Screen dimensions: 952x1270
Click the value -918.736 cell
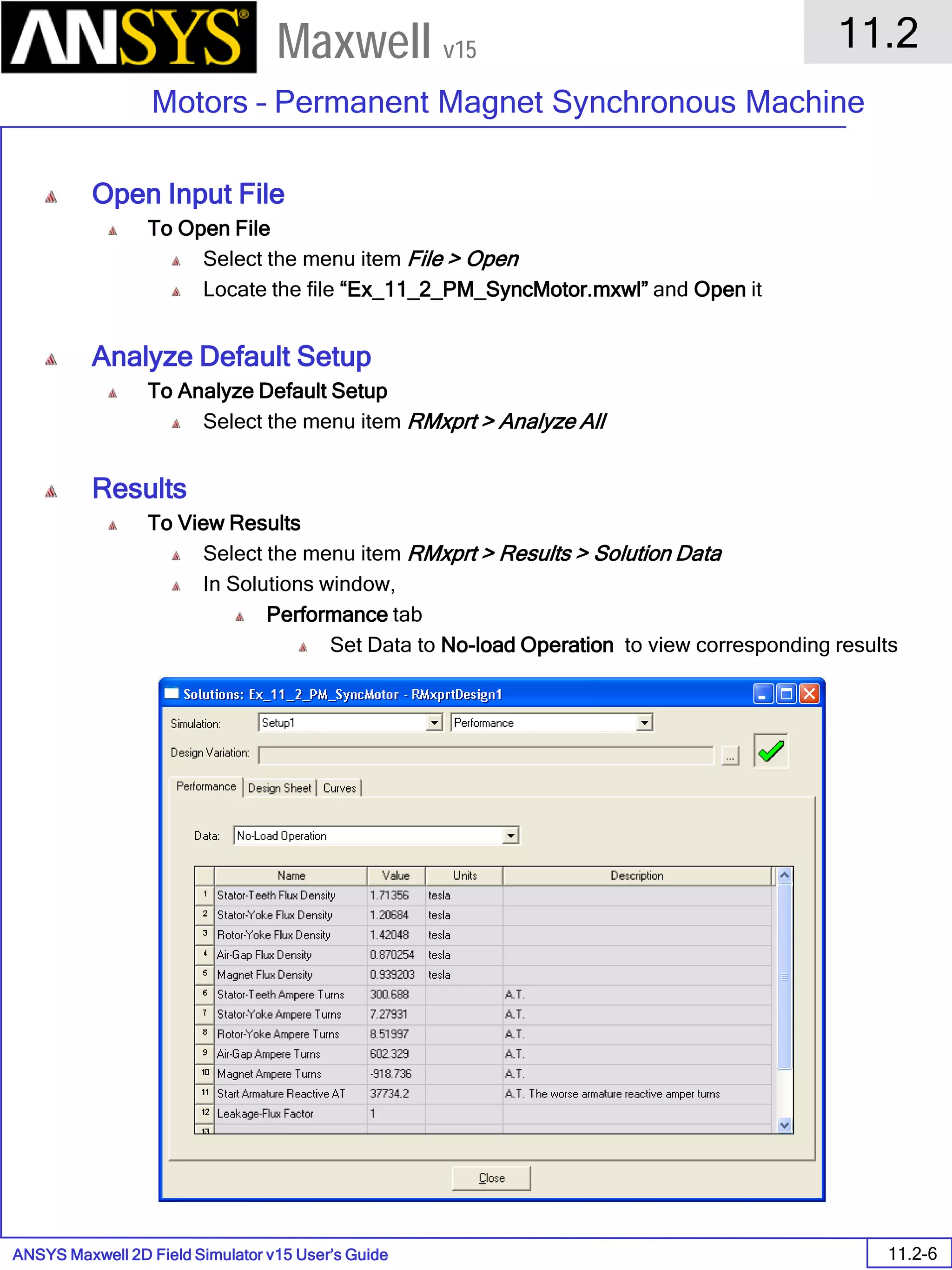click(396, 1074)
